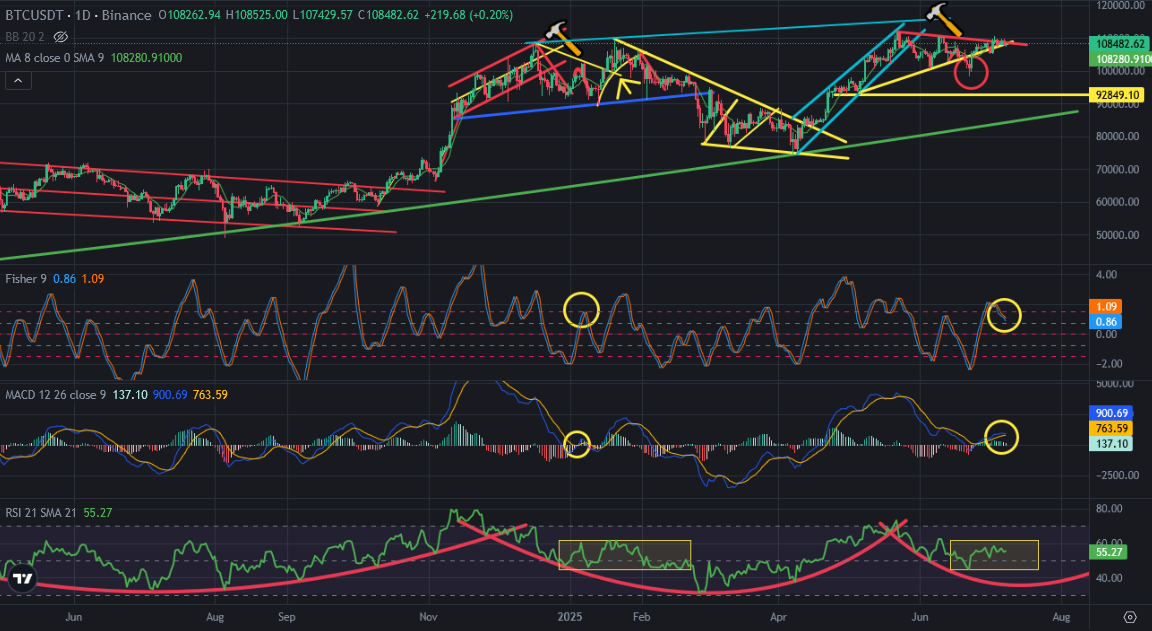This screenshot has width=1152, height=631.
Task: Select the hammer icon near the December peak
Action: [563, 37]
